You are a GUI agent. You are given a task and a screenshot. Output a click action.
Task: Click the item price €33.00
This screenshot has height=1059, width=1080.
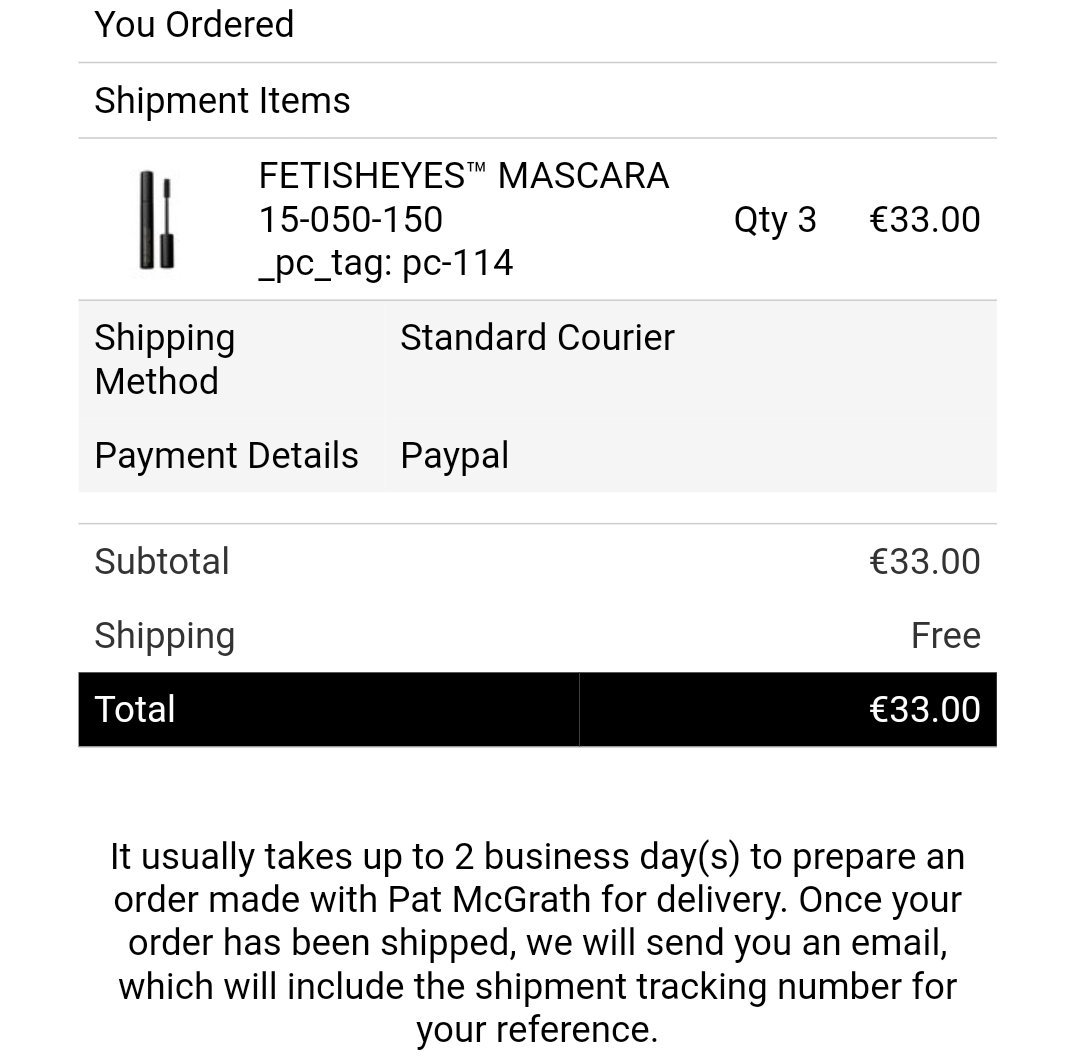click(924, 220)
